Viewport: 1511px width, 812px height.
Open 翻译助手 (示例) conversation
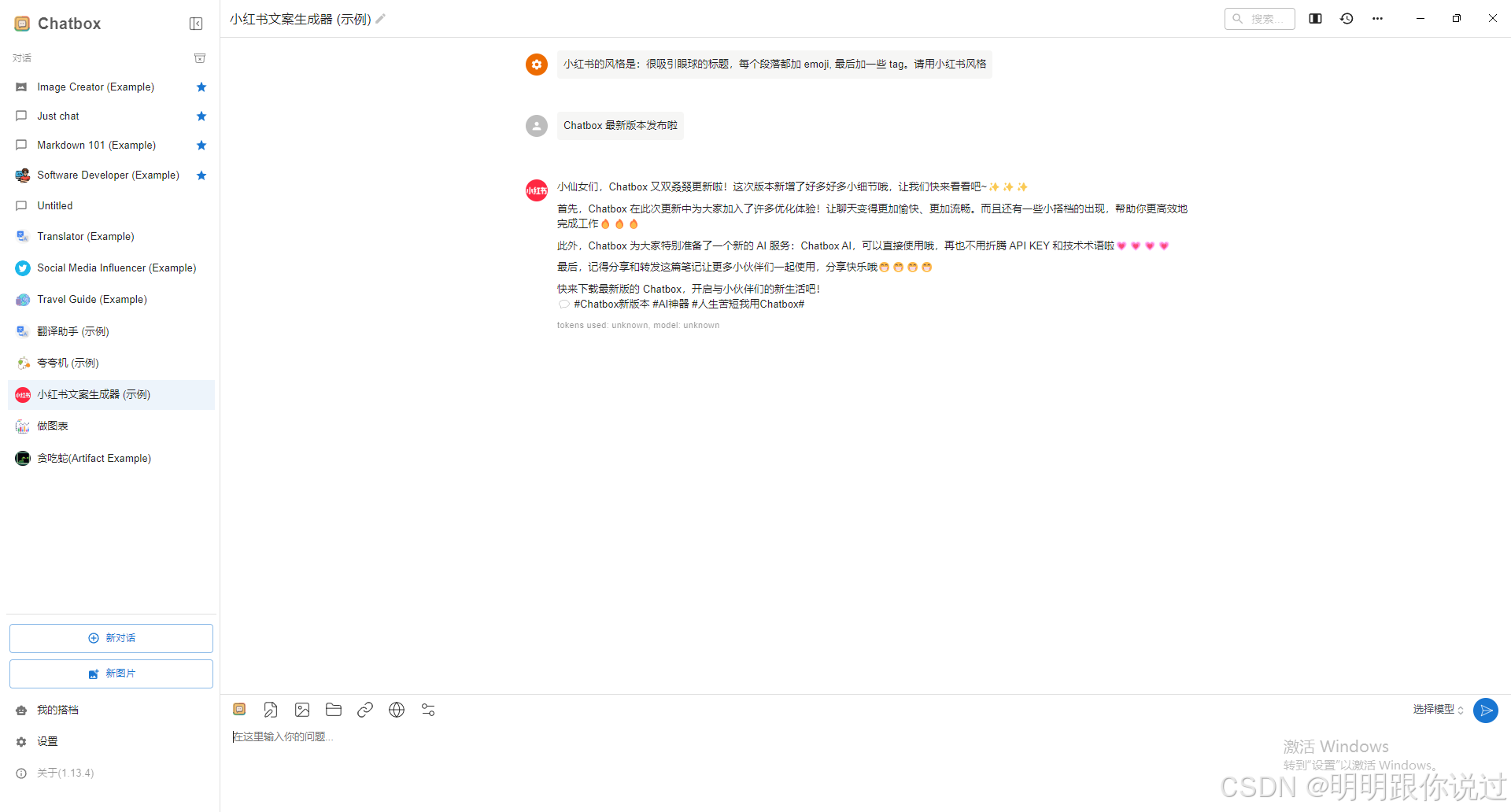coord(111,332)
